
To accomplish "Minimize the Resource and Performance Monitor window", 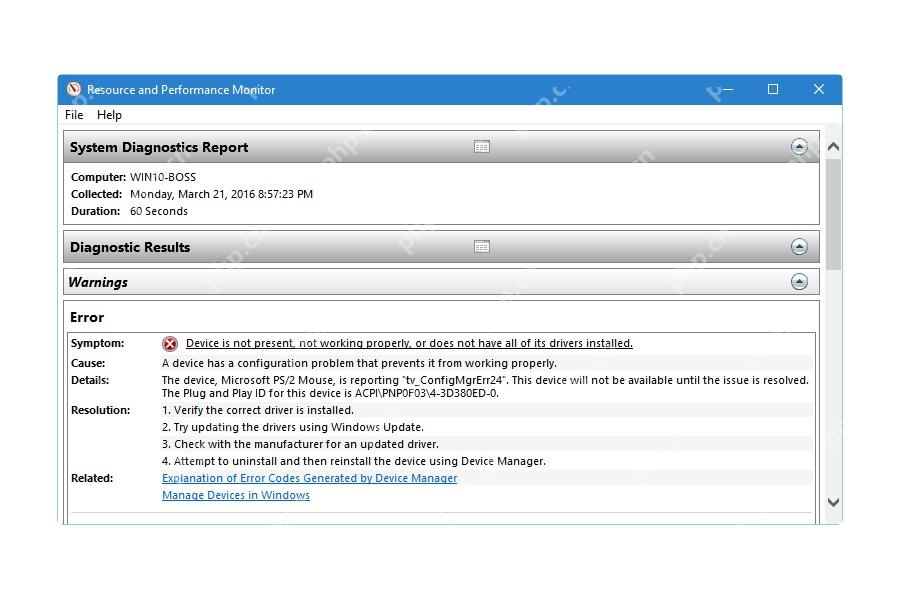I will pyautogui.click(x=728, y=89).
